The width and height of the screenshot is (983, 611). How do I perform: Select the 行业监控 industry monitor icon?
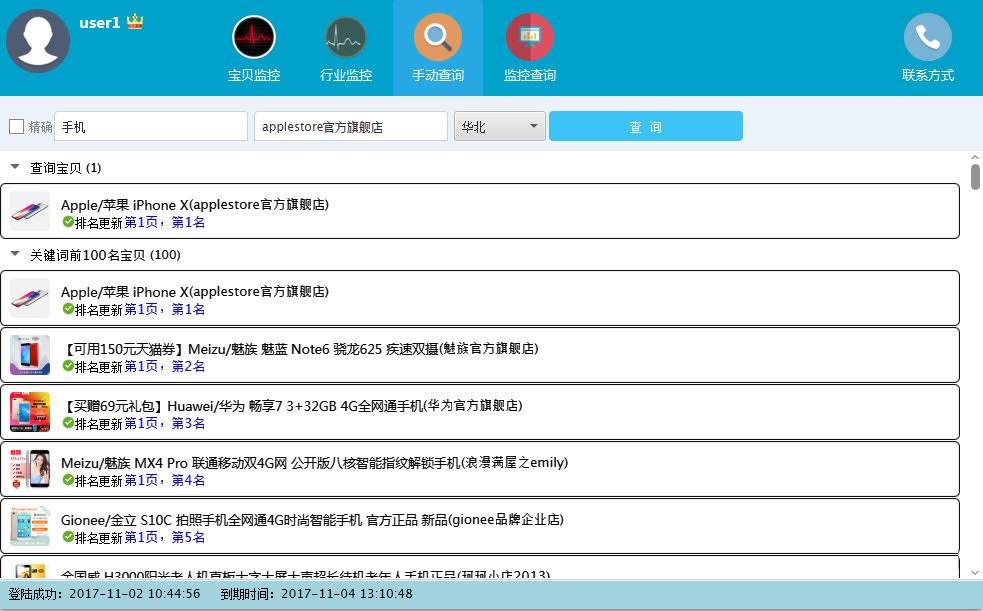(x=345, y=47)
